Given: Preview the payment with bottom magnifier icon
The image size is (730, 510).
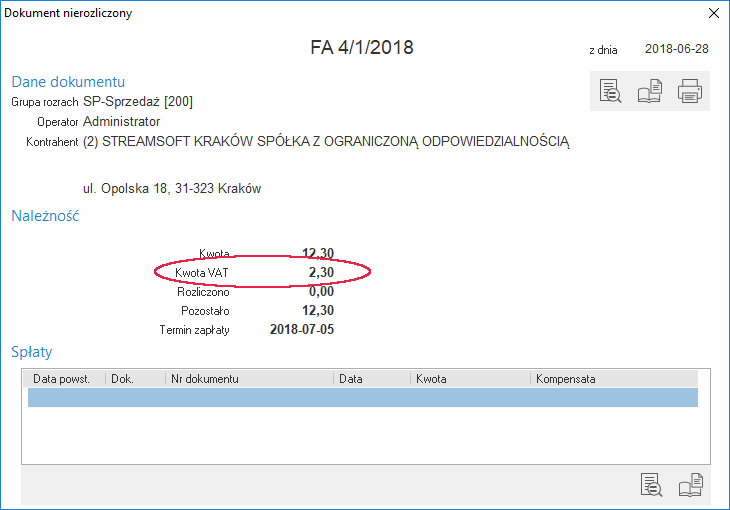Looking at the screenshot, I should 651,485.
